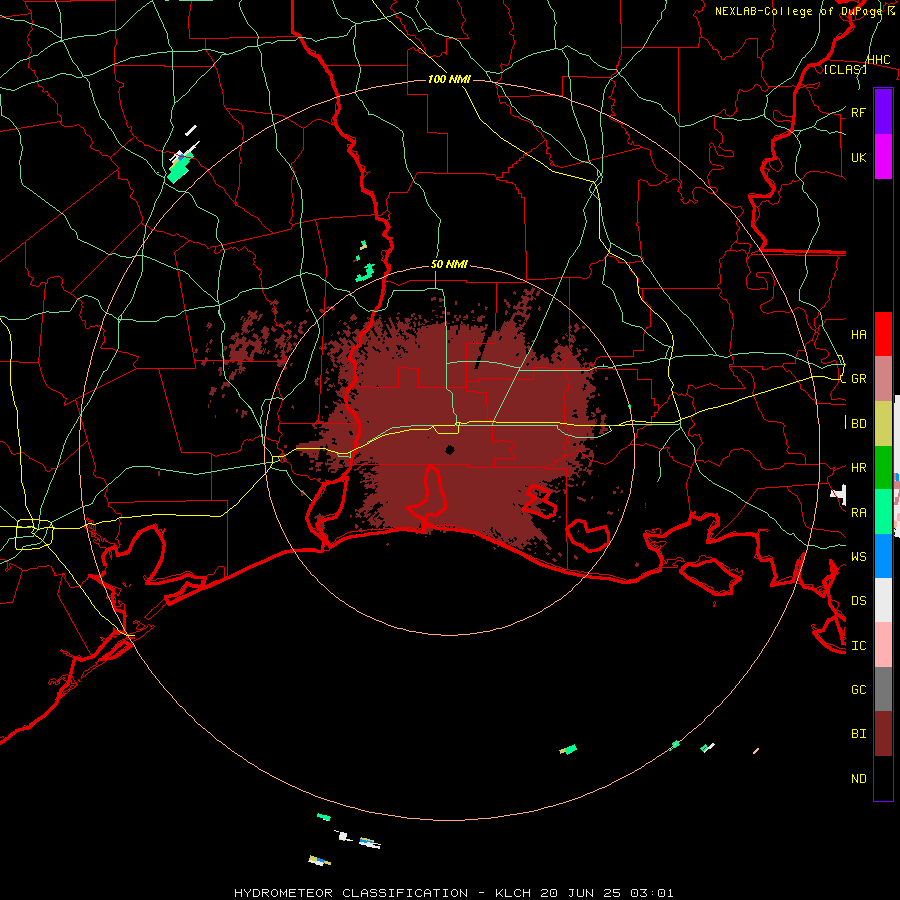The image size is (900, 900).
Task: Click the 'DS' legend label
Action: tap(858, 600)
